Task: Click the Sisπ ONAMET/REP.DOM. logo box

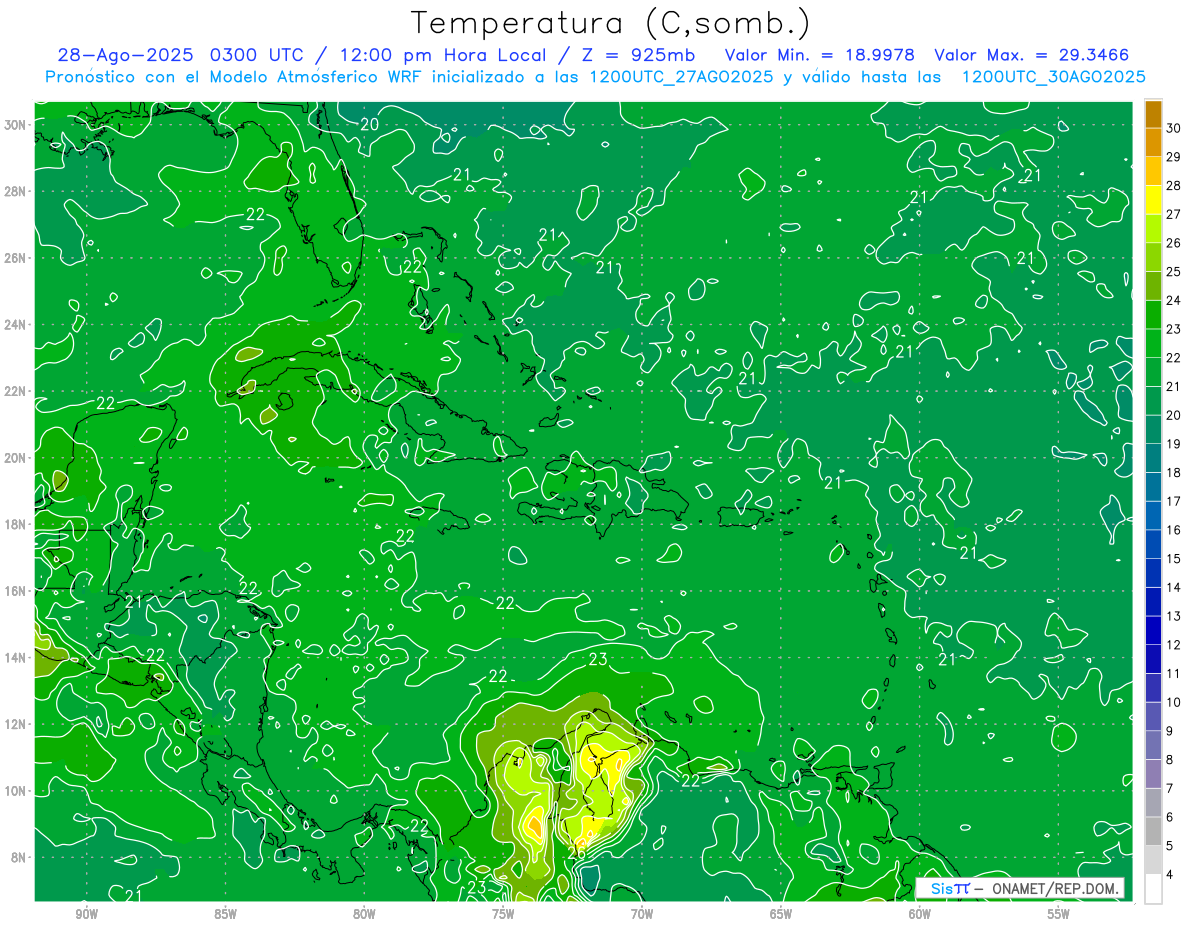Action: [x=1020, y=888]
